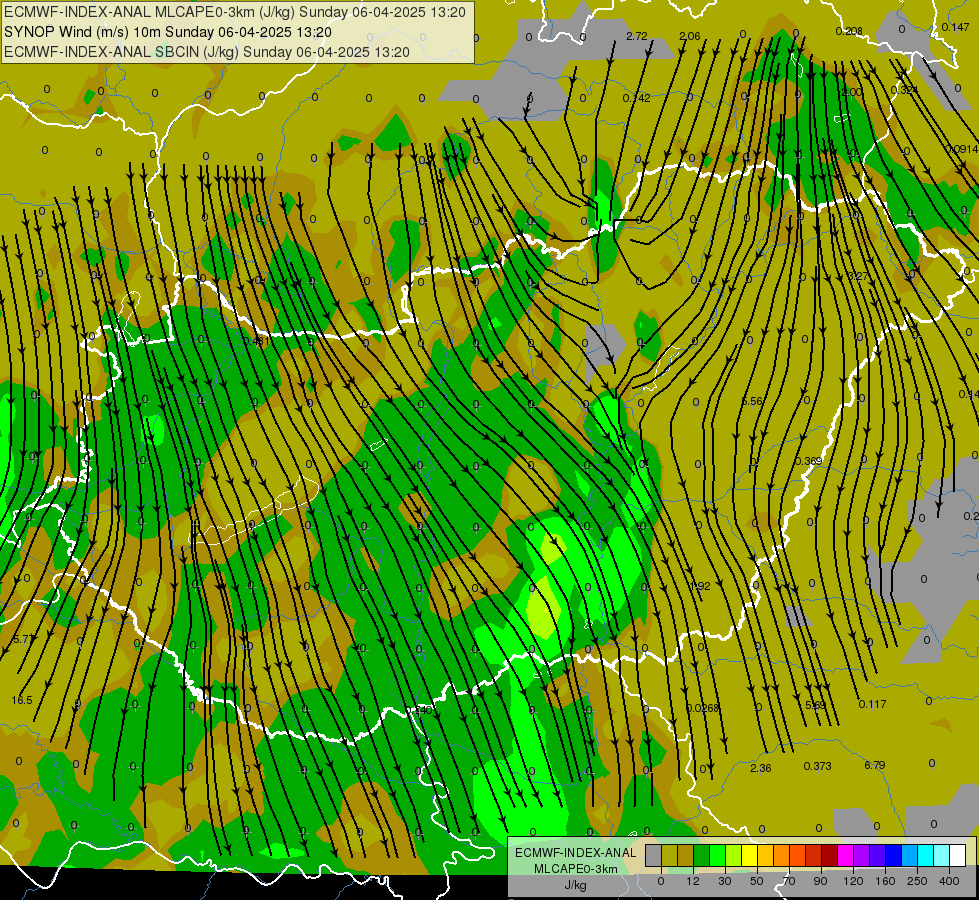Click the 0.142 map value
Screen dimensions: 979x900
click(637, 97)
